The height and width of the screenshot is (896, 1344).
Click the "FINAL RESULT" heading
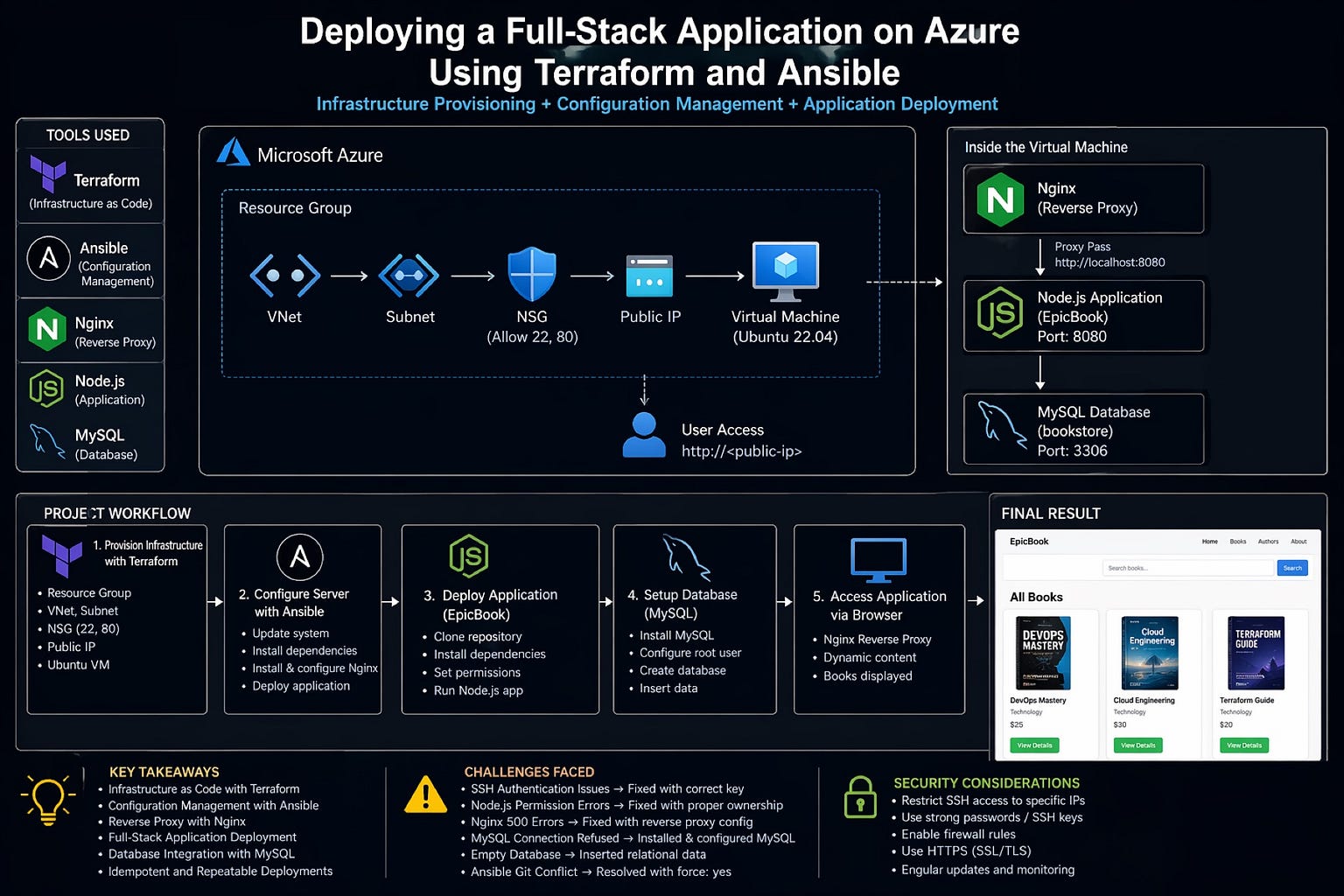tap(1051, 514)
